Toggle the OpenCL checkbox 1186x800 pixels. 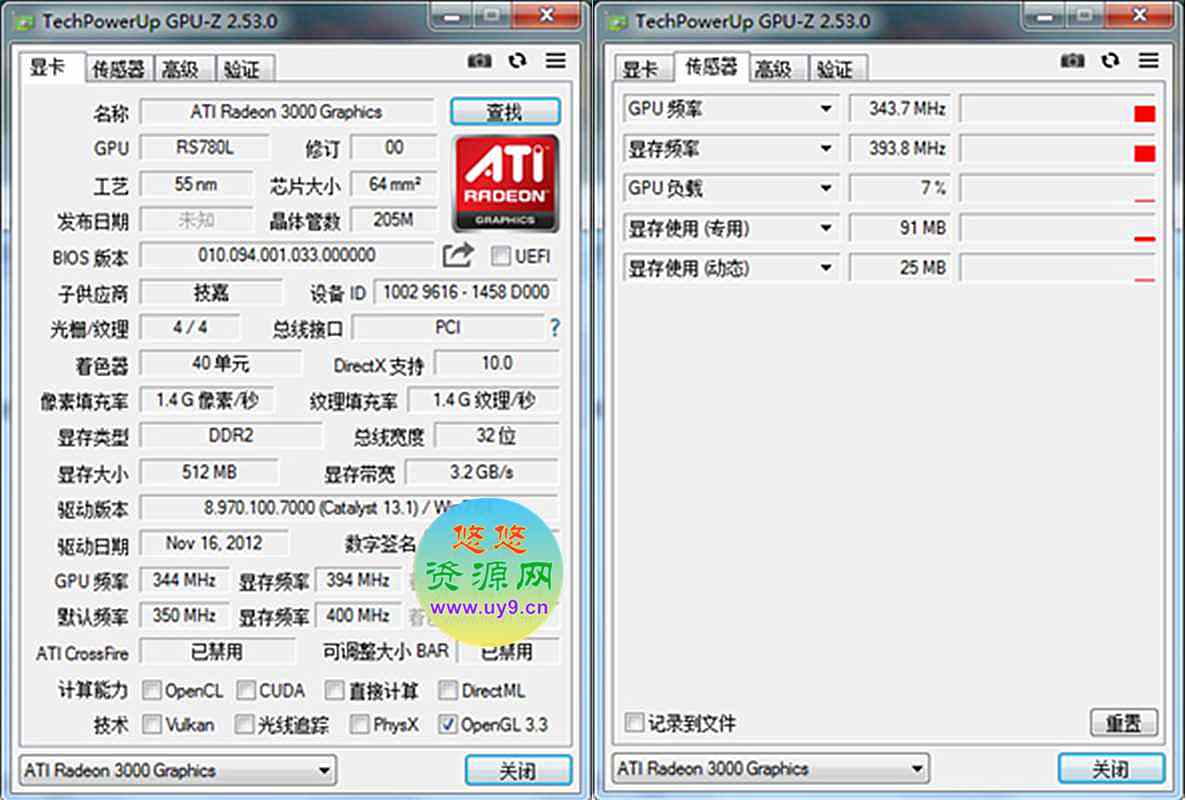coord(152,690)
